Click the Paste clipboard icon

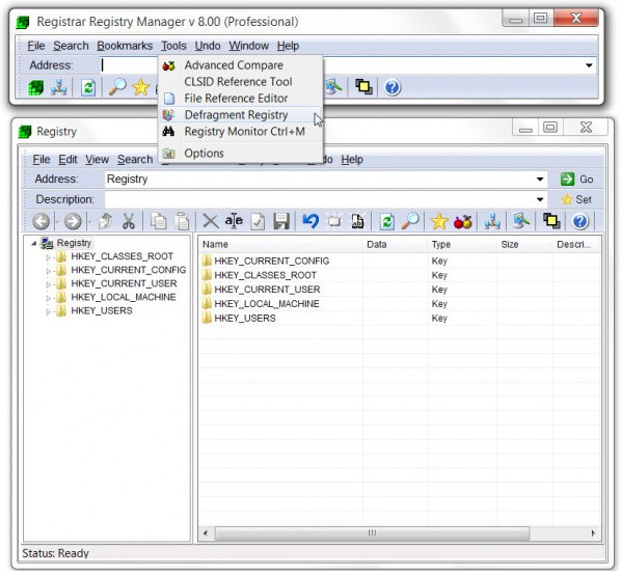pyautogui.click(x=182, y=221)
